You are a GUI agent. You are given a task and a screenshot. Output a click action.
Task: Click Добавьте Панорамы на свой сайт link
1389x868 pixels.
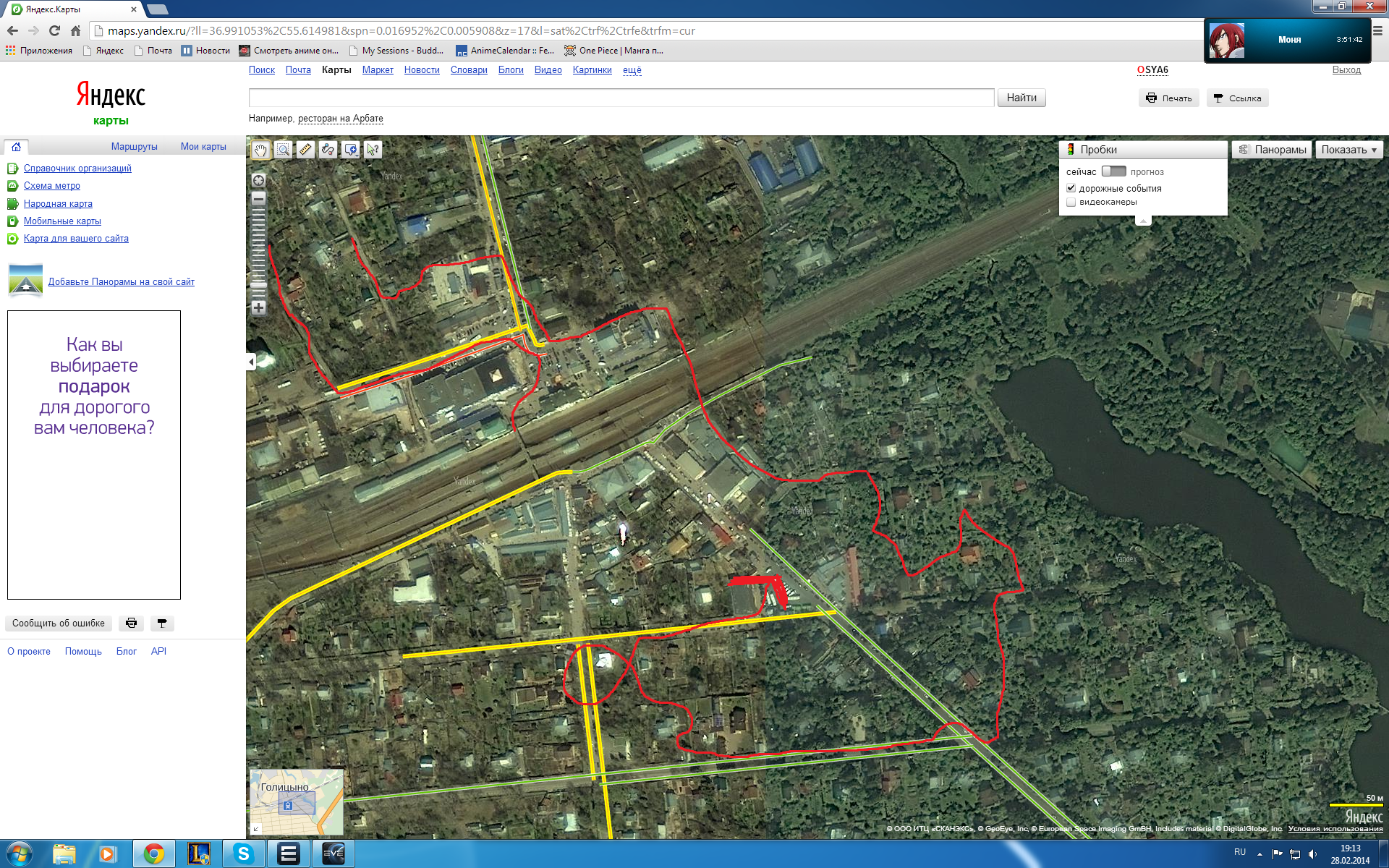[x=122, y=281]
